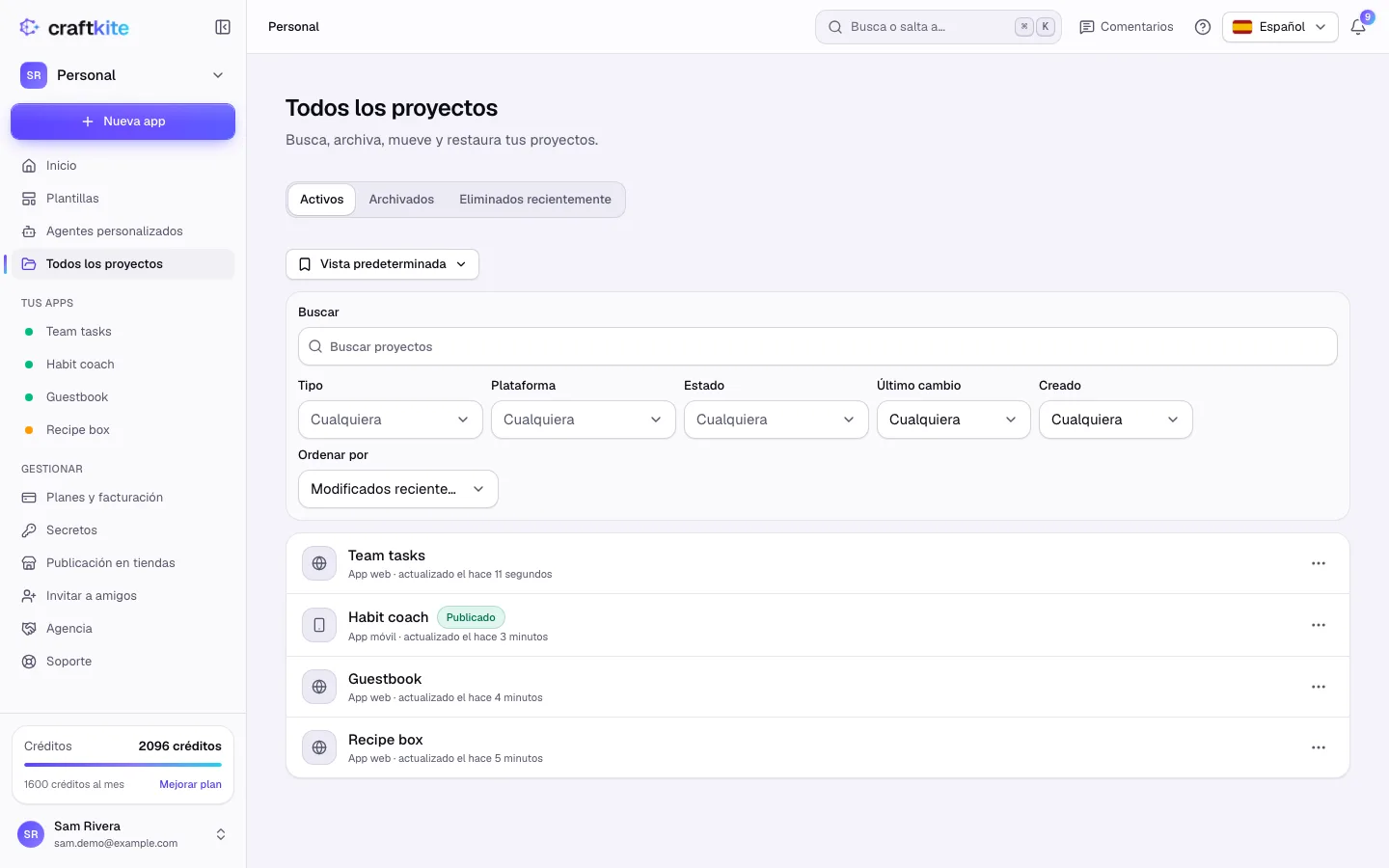This screenshot has width=1389, height=868.
Task: Click the Publicación en tiendas store icon
Action: (x=29, y=563)
